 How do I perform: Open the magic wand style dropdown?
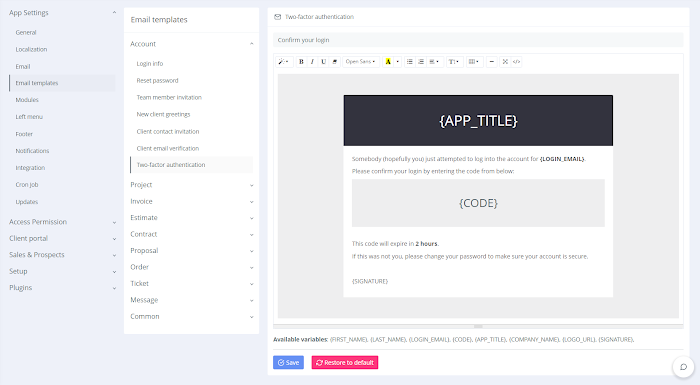pos(283,62)
